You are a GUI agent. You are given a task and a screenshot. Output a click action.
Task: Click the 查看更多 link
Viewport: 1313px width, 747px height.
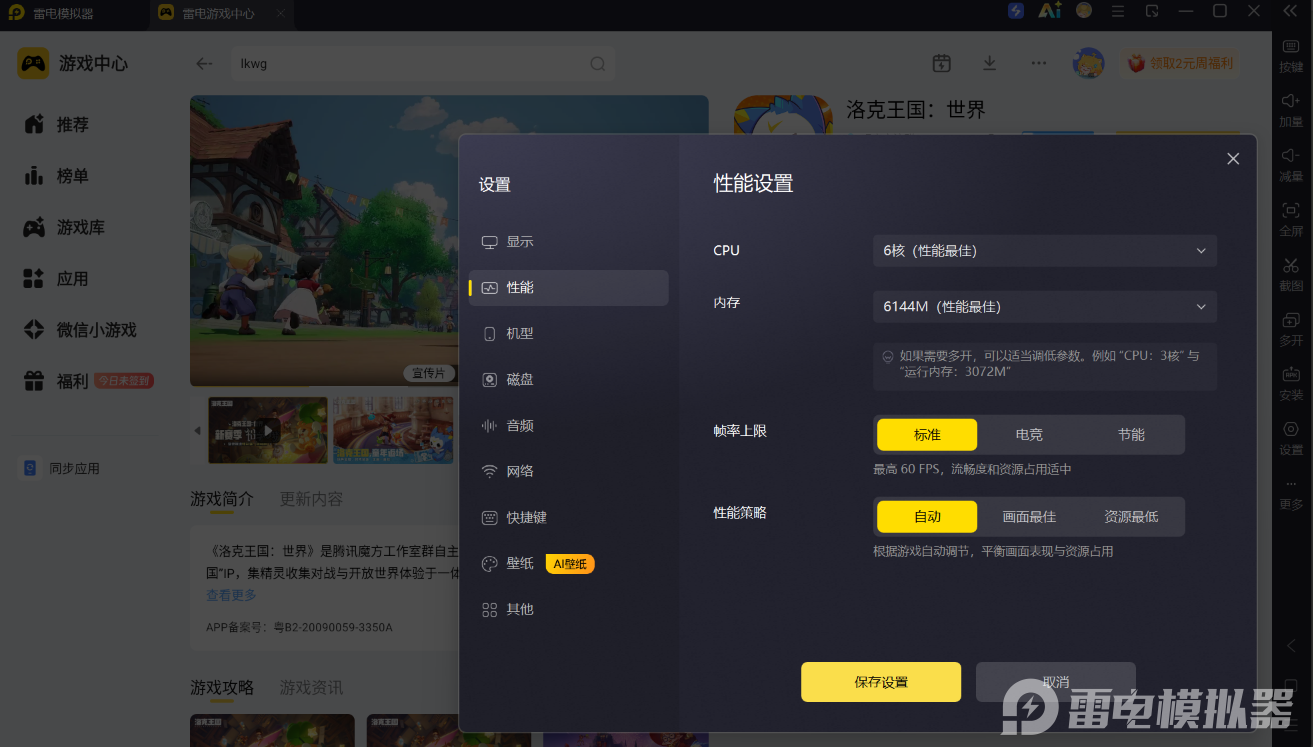pos(231,595)
